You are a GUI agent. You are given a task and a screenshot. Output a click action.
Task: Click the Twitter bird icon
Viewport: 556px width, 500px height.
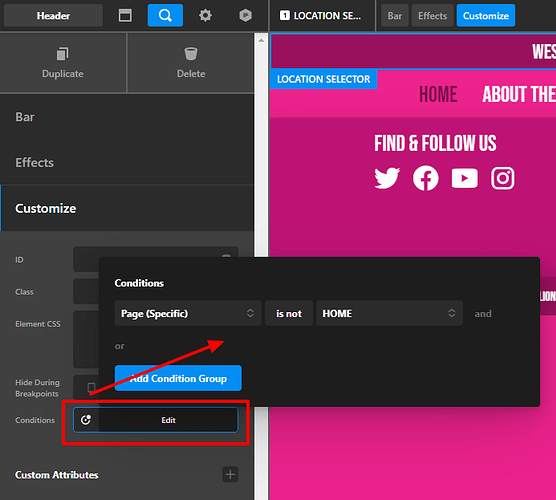387,178
